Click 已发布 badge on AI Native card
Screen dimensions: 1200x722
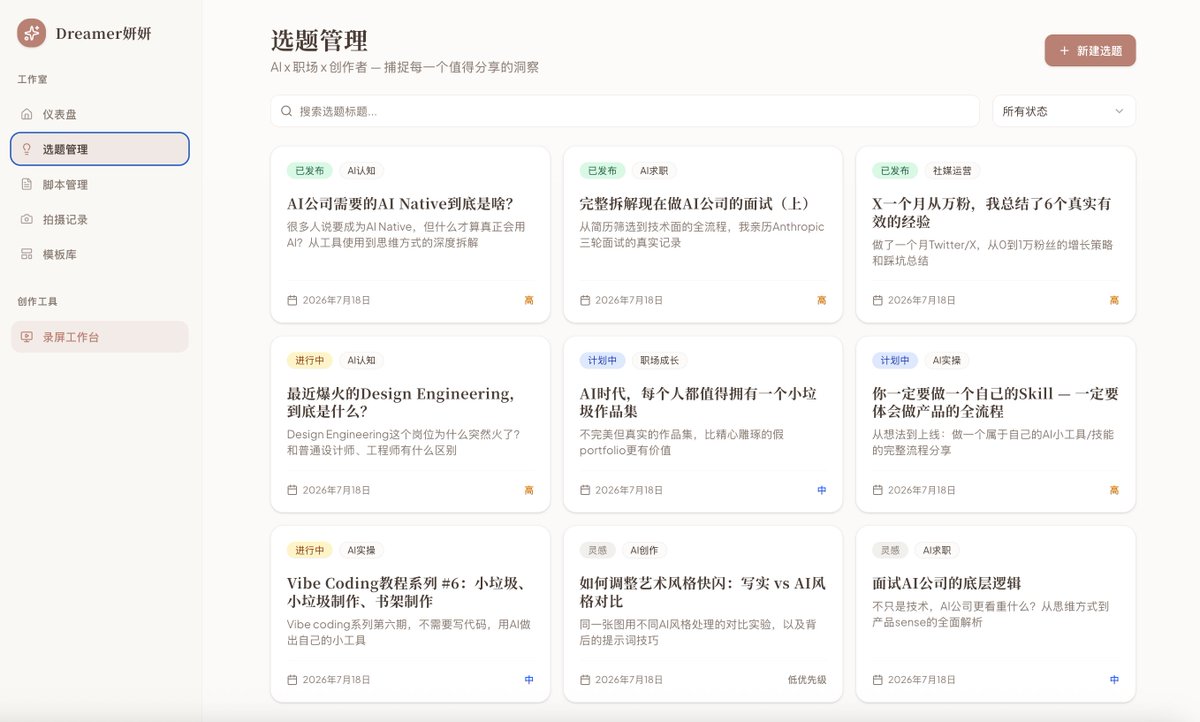[309, 171]
